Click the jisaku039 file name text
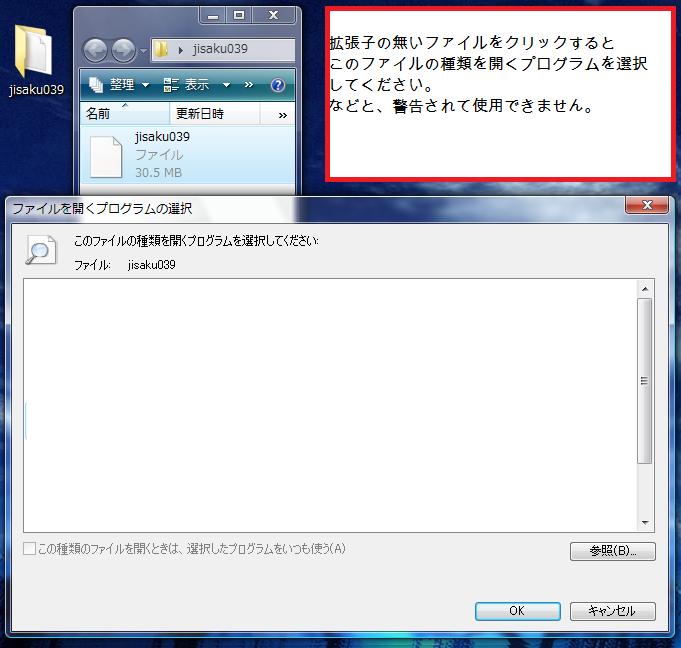The width and height of the screenshot is (681, 648). 162,137
